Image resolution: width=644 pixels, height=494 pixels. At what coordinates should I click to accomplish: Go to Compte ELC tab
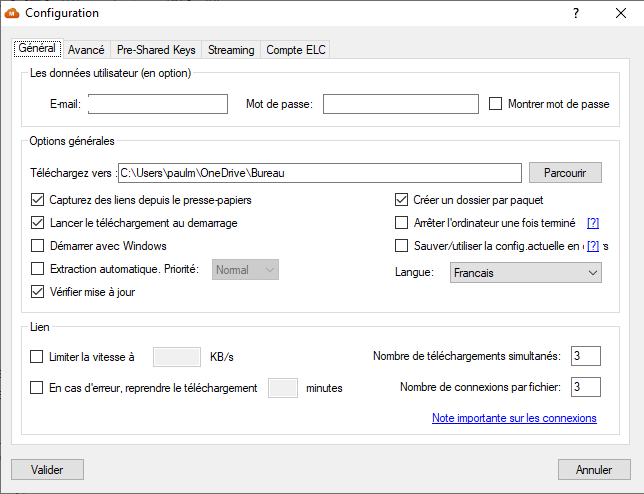[x=296, y=50]
